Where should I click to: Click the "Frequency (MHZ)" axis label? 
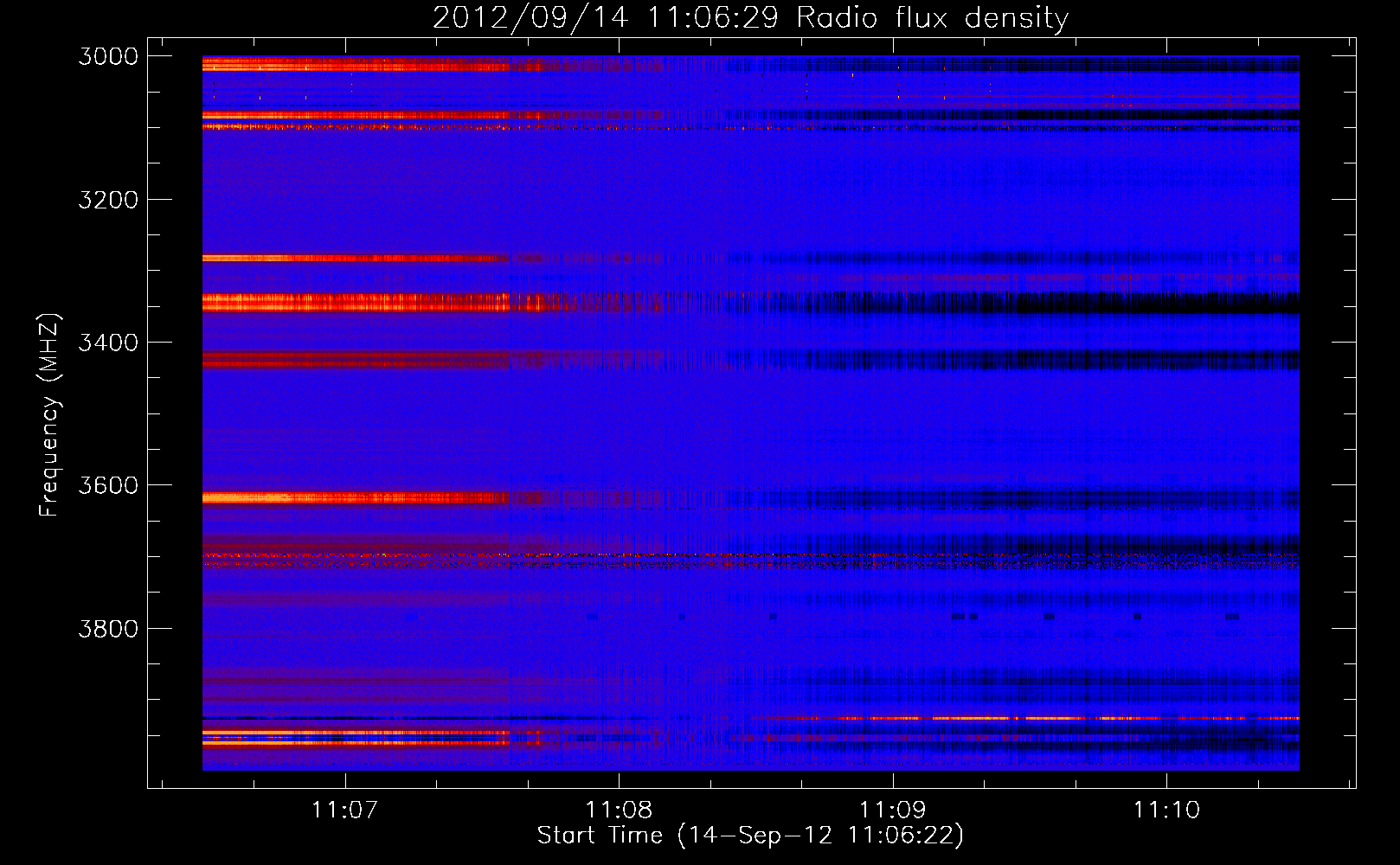pos(49,415)
